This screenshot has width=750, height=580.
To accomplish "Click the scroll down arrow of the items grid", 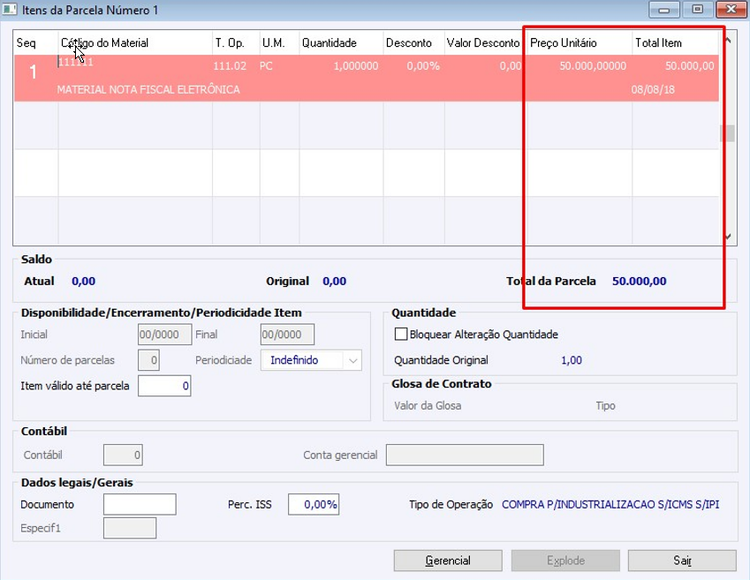I will click(x=728, y=237).
